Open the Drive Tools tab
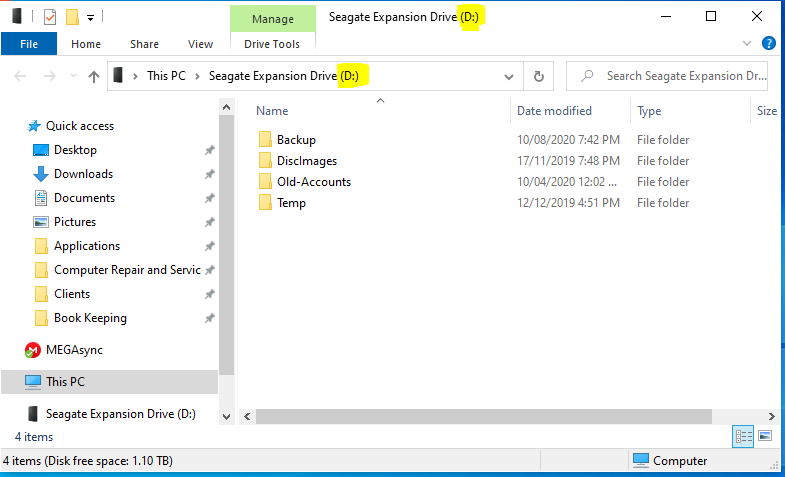 272,44
